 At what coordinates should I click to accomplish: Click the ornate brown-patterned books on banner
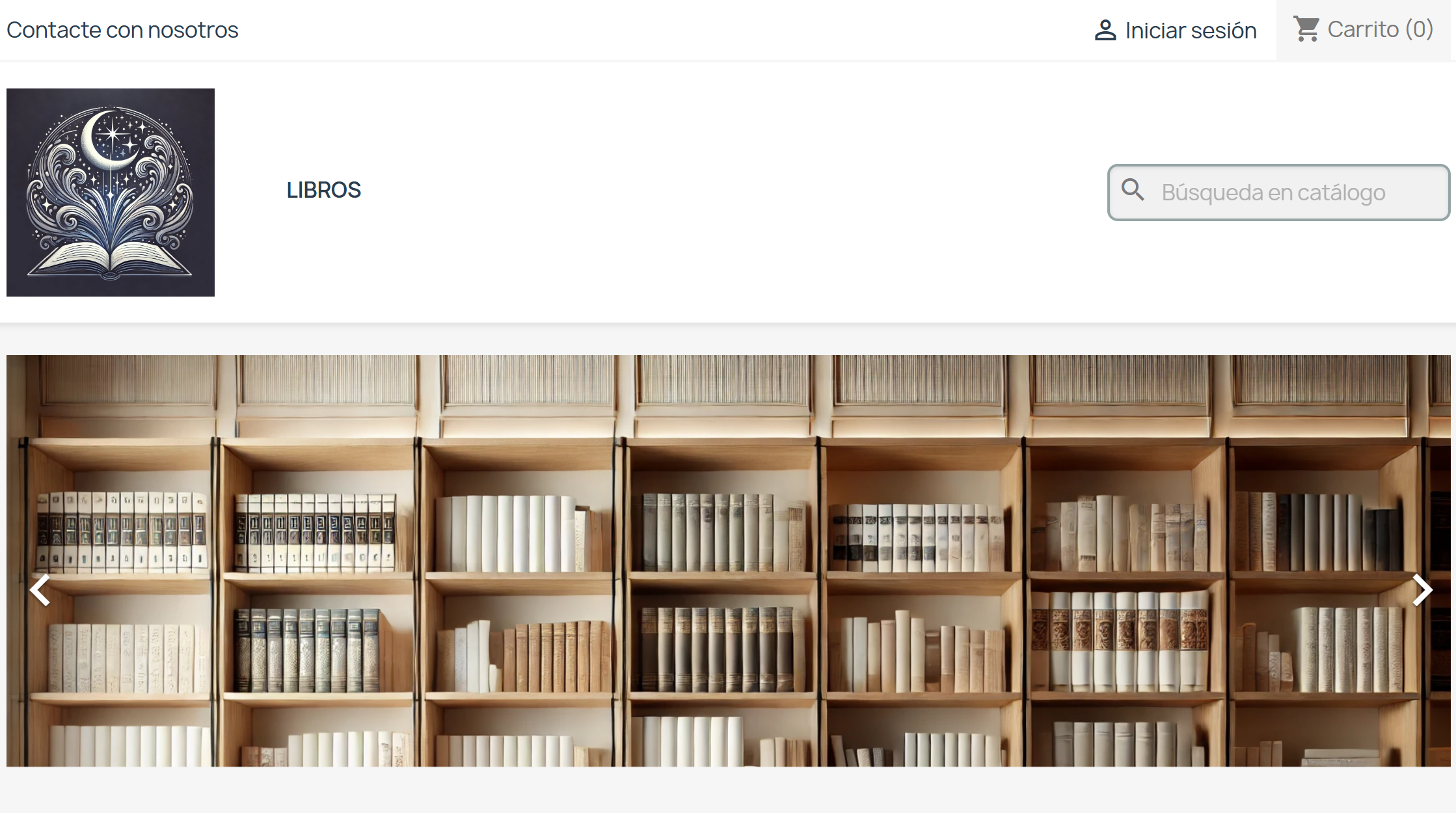(x=1120, y=641)
